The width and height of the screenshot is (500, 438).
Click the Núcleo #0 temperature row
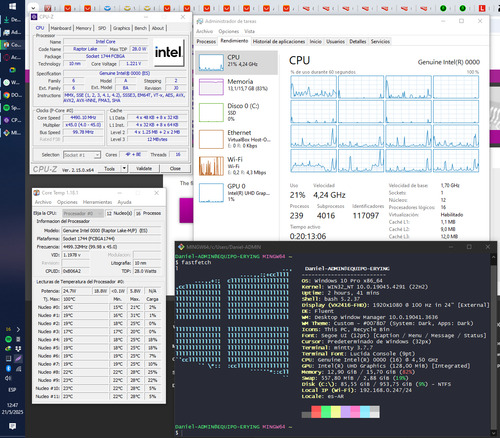click(98, 307)
